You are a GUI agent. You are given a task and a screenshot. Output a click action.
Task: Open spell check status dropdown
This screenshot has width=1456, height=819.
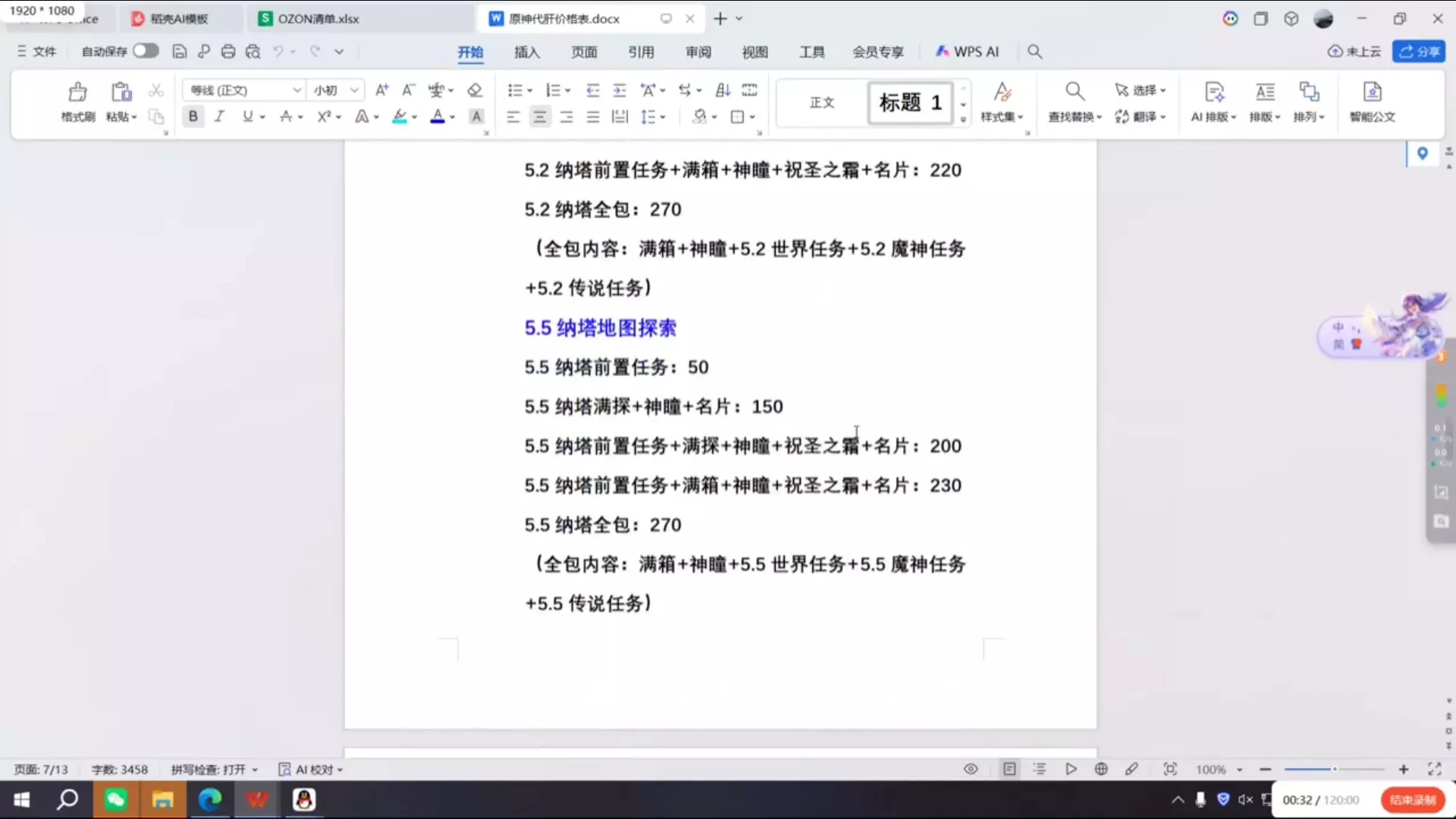pyautogui.click(x=215, y=769)
